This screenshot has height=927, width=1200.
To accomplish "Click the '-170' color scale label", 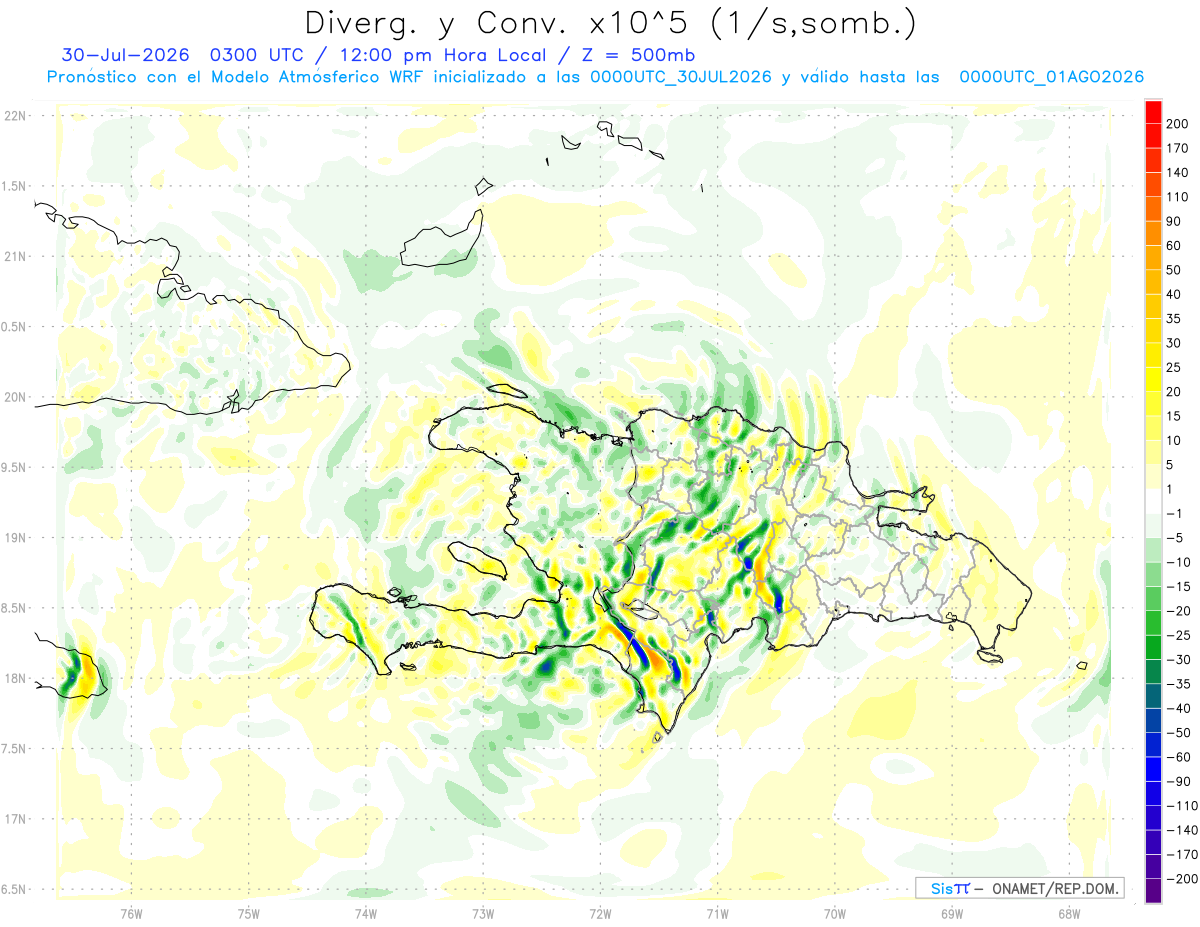I will (x=1181, y=854).
